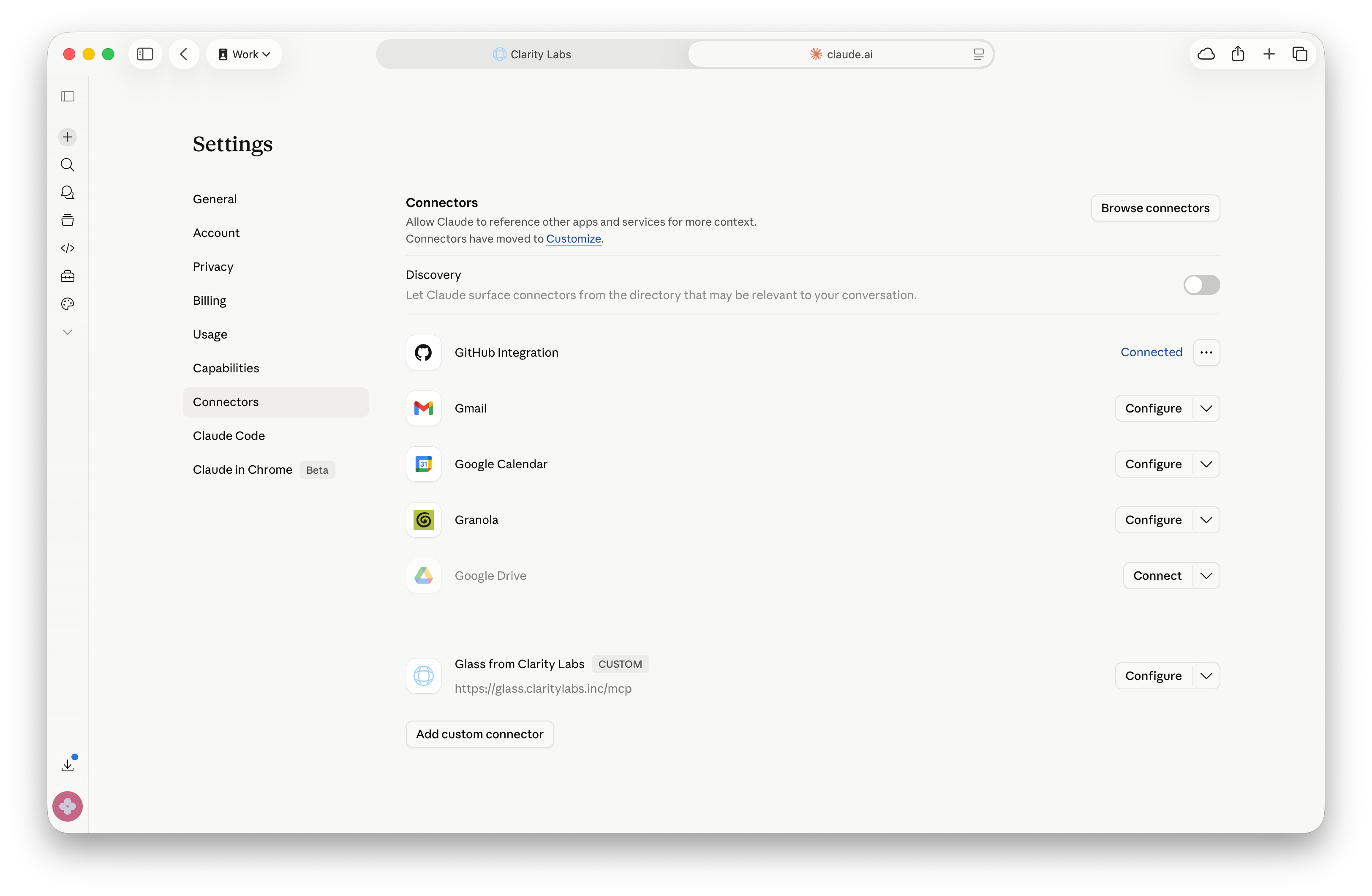Viewport: 1372px width, 896px height.
Task: Open Privacy settings
Action: (275, 267)
